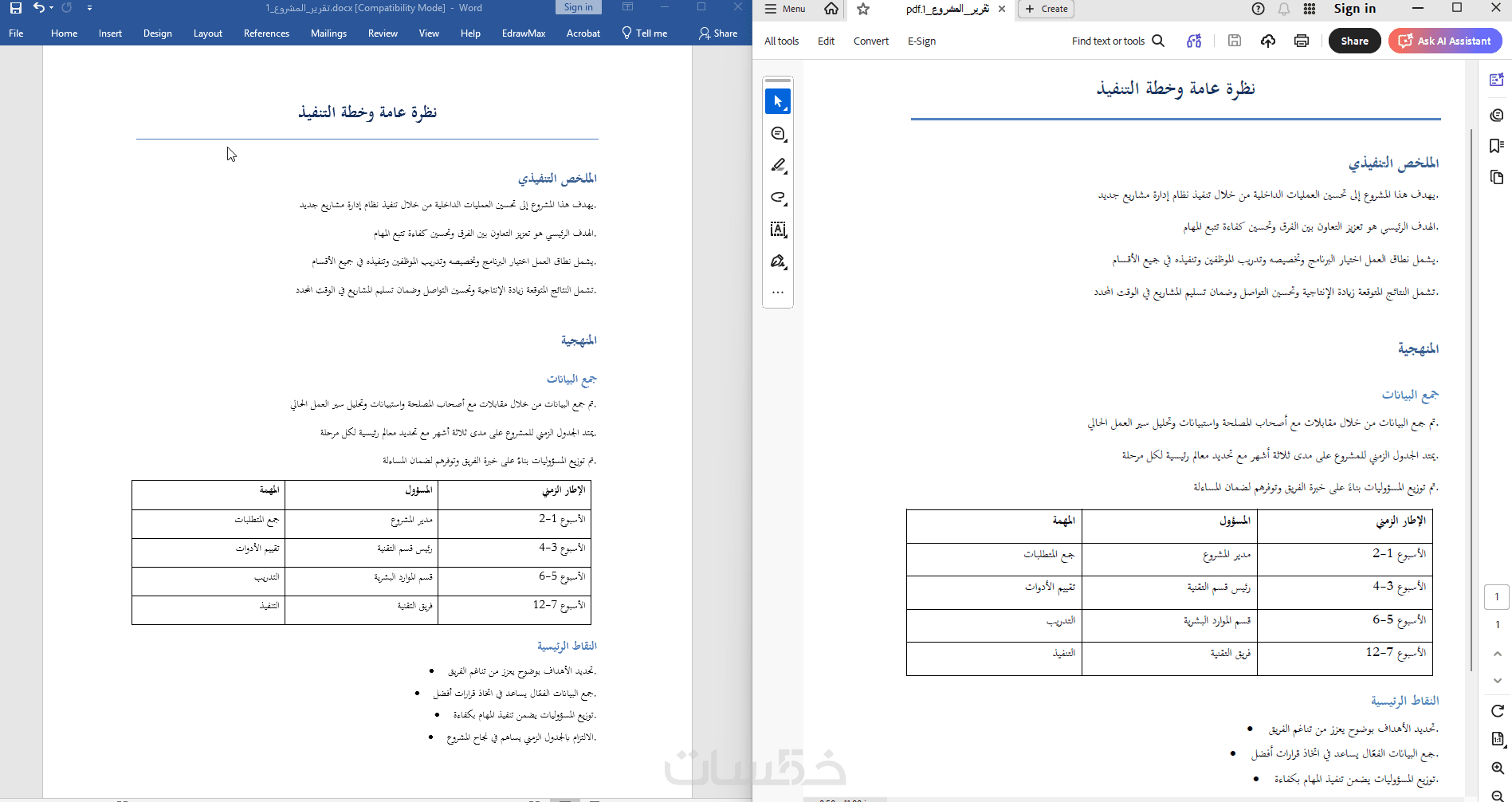The width and height of the screenshot is (1512, 802).
Task: Show page thumbnails panel in Acrobat
Action: tap(1497, 177)
